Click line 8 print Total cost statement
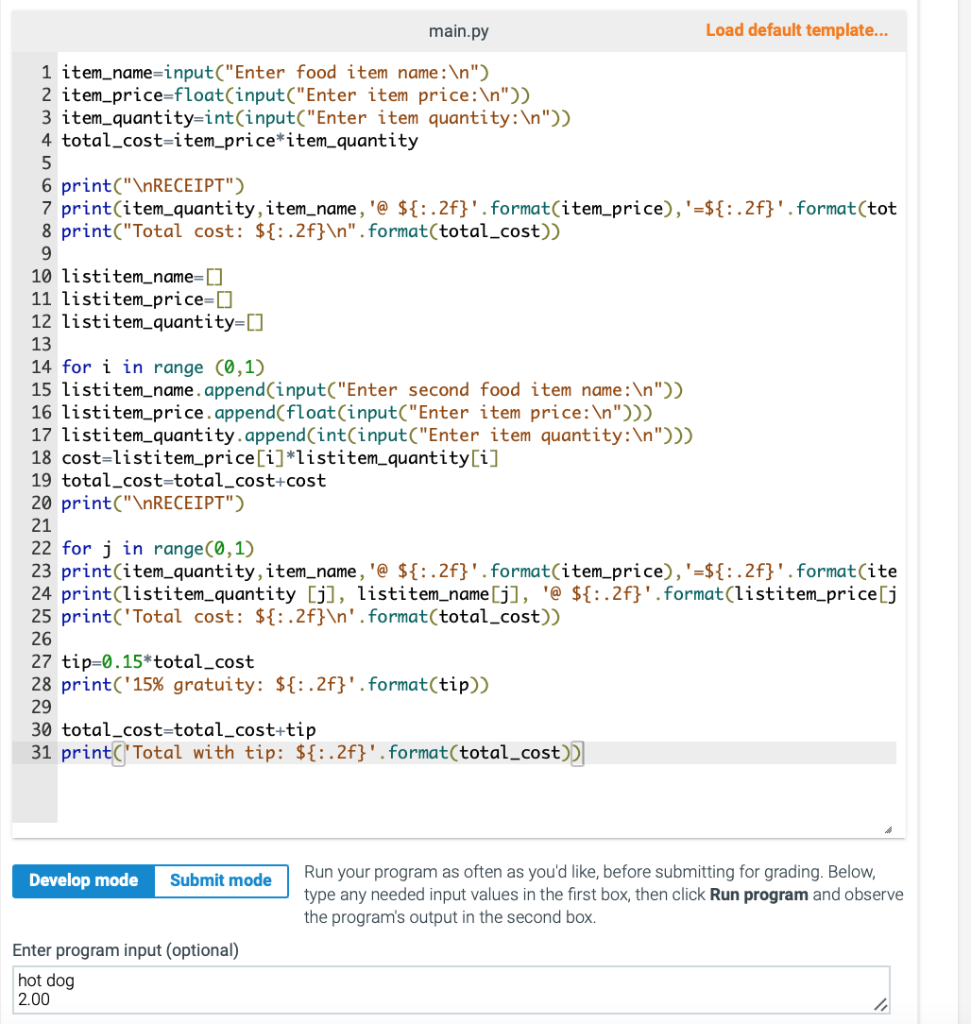Screen dimensions: 971x1024 point(311,231)
